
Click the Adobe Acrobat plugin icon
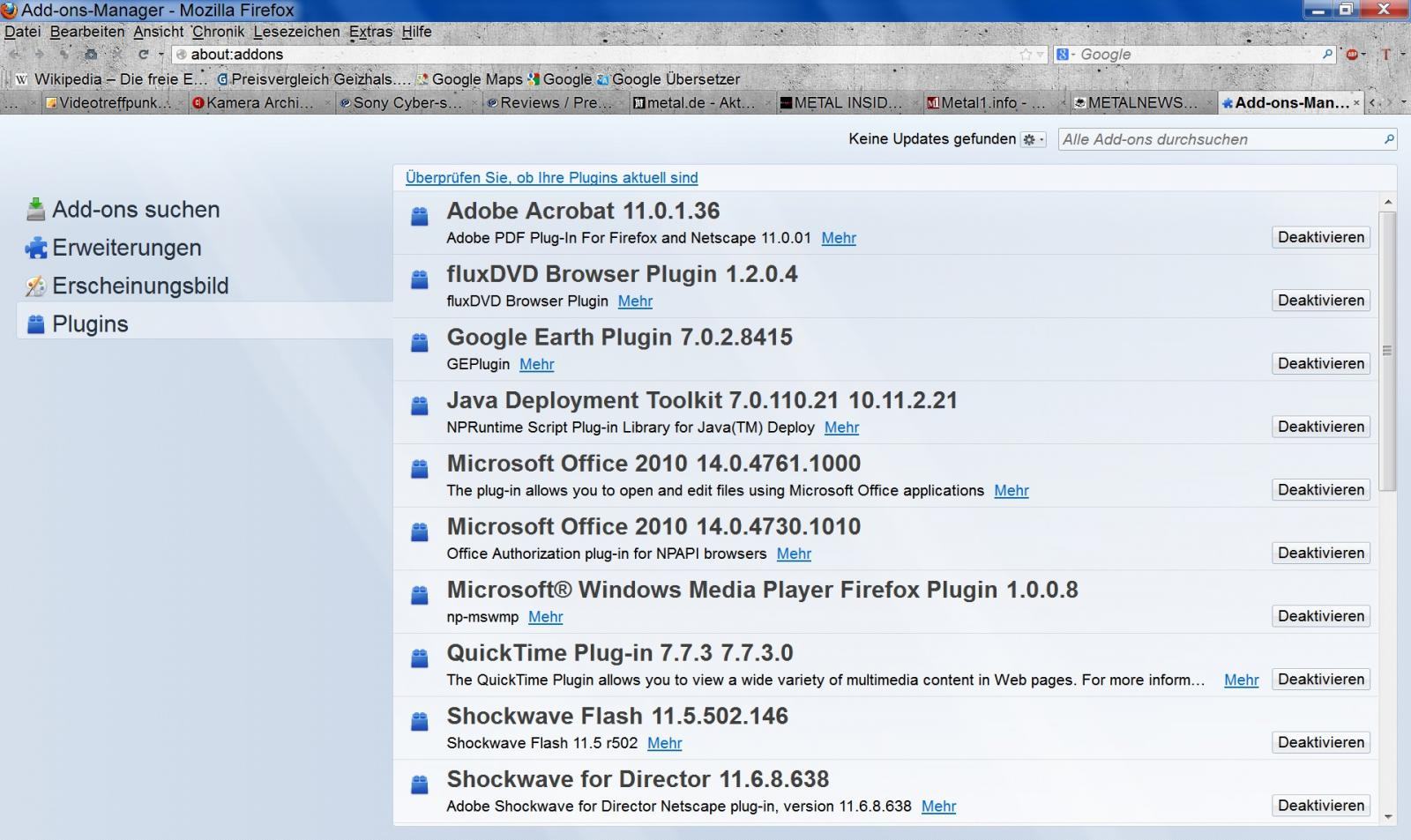click(420, 216)
